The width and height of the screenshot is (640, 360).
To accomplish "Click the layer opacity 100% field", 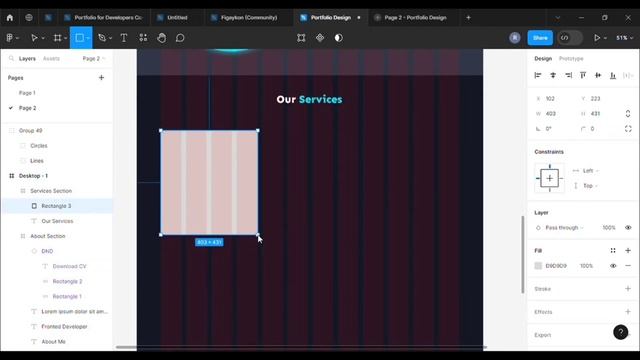I will tap(609, 228).
